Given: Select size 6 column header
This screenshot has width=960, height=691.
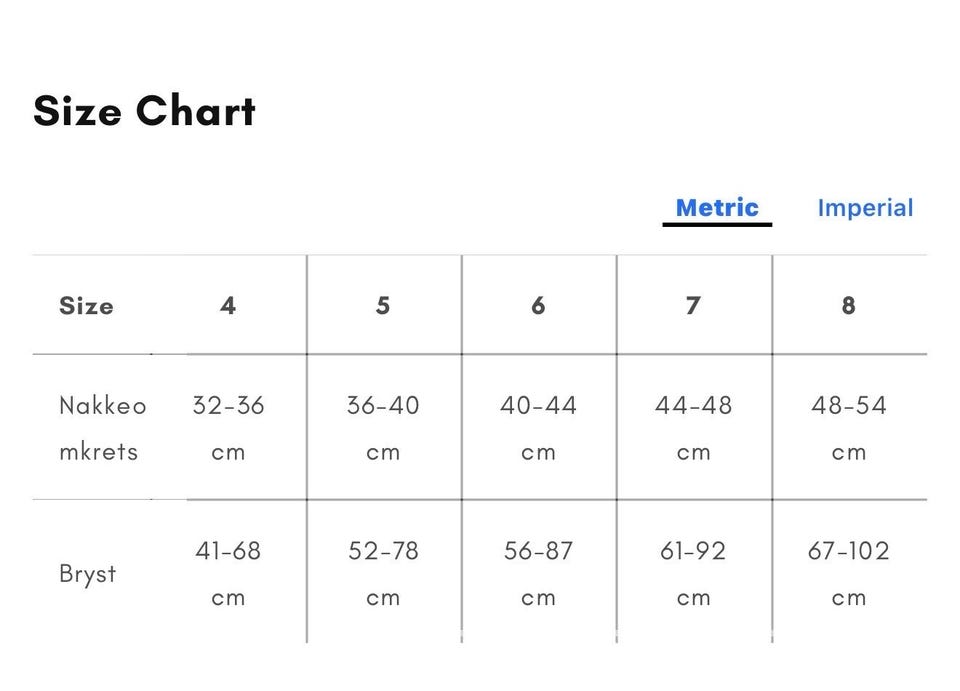Looking at the screenshot, I should click(538, 305).
